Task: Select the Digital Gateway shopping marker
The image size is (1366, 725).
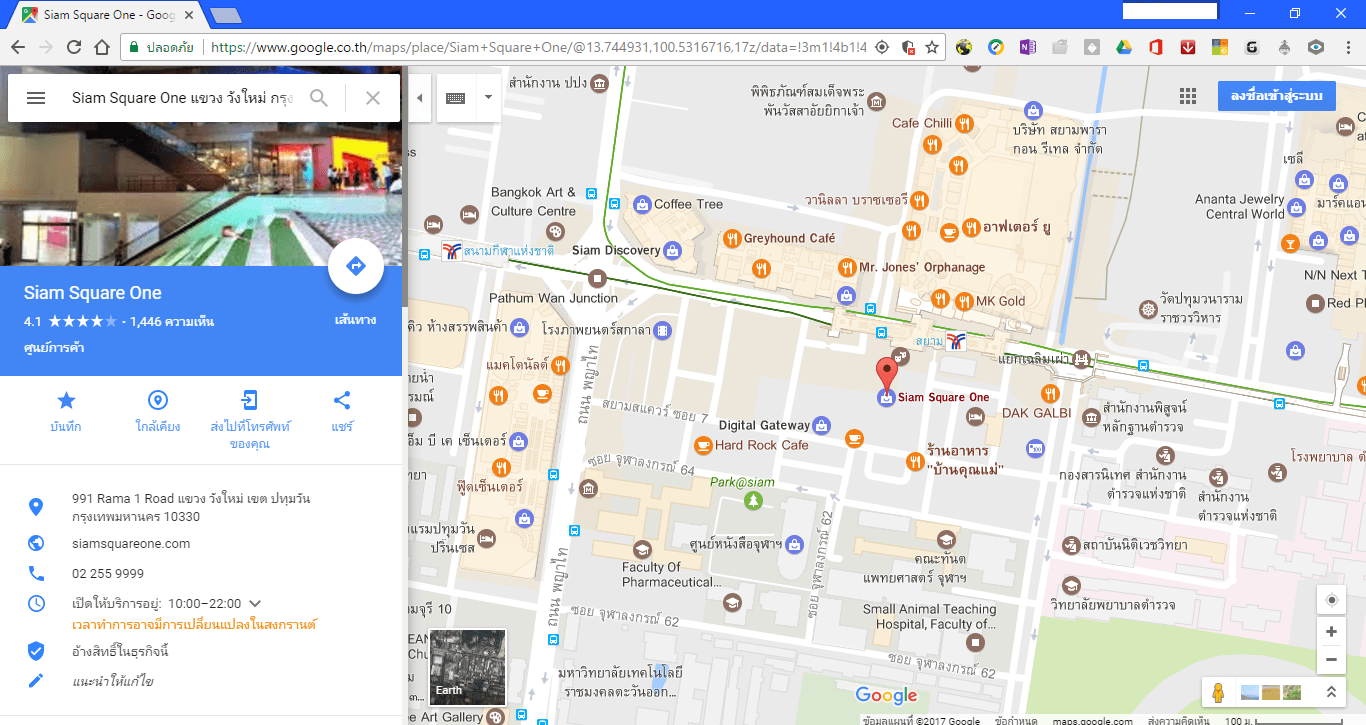Action: pos(821,426)
